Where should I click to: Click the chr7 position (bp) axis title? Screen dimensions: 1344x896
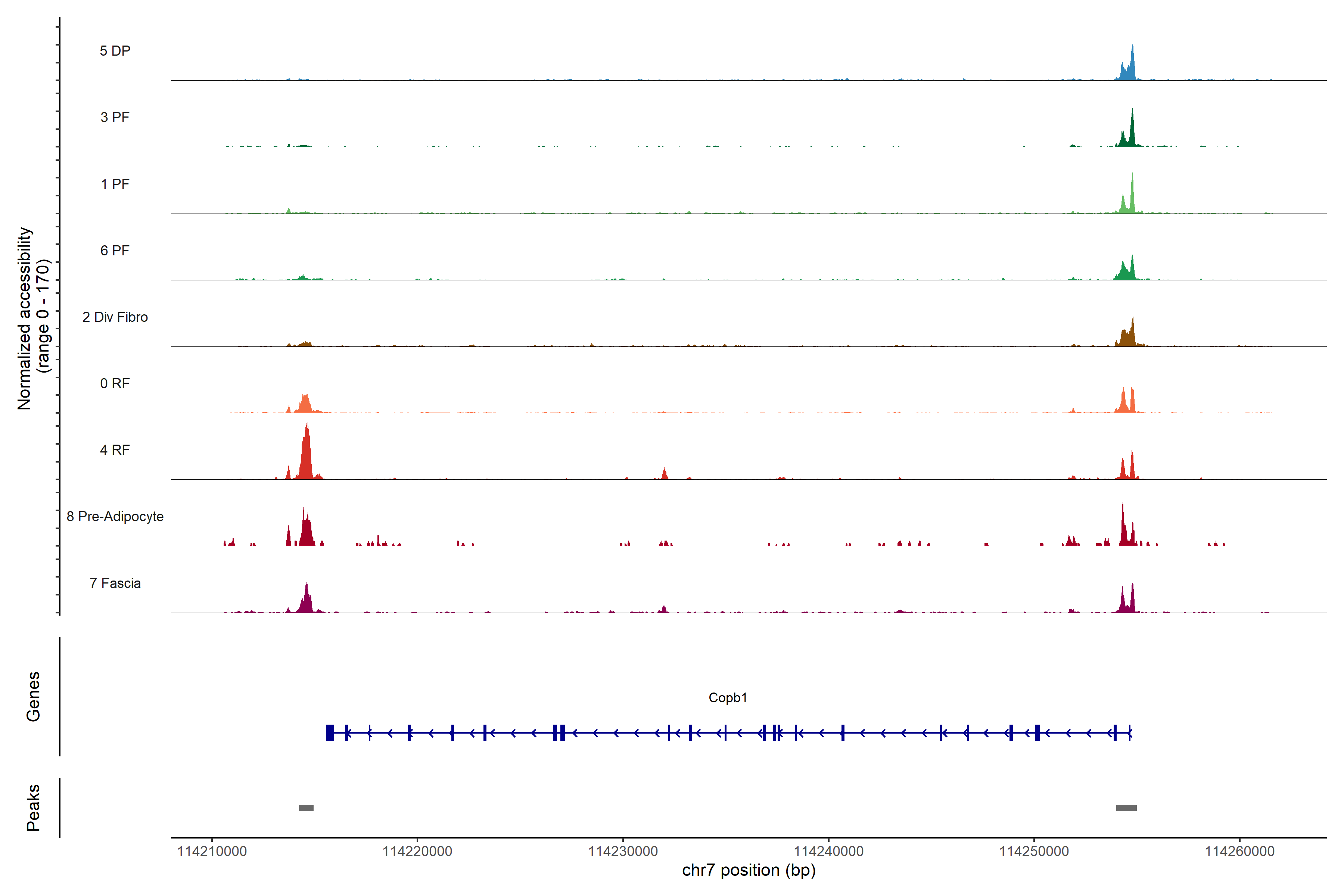(x=749, y=870)
